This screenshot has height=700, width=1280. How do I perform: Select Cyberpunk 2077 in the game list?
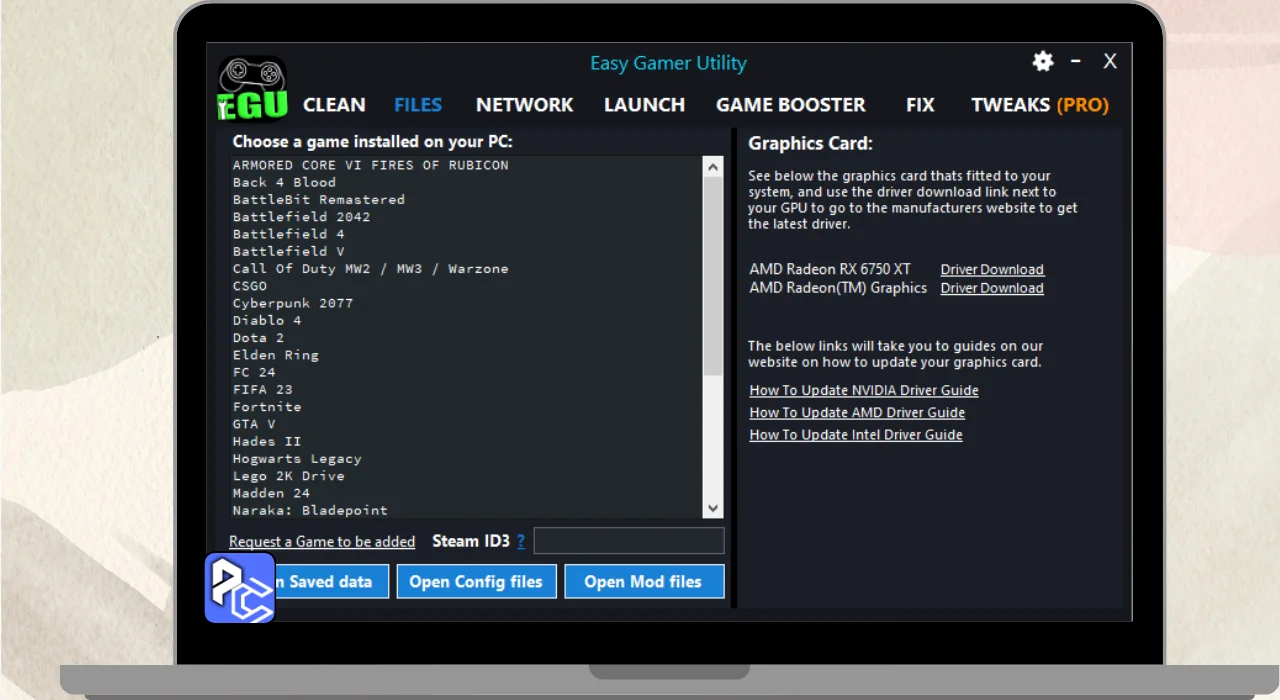coord(293,303)
